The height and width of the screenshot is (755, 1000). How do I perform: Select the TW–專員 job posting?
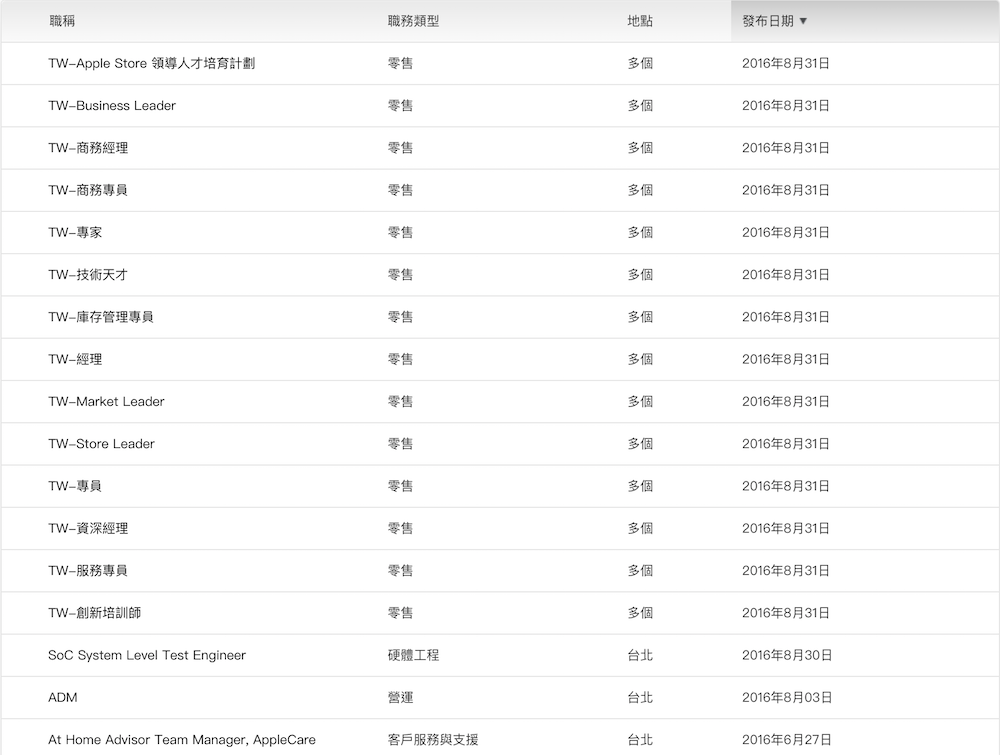coord(75,486)
